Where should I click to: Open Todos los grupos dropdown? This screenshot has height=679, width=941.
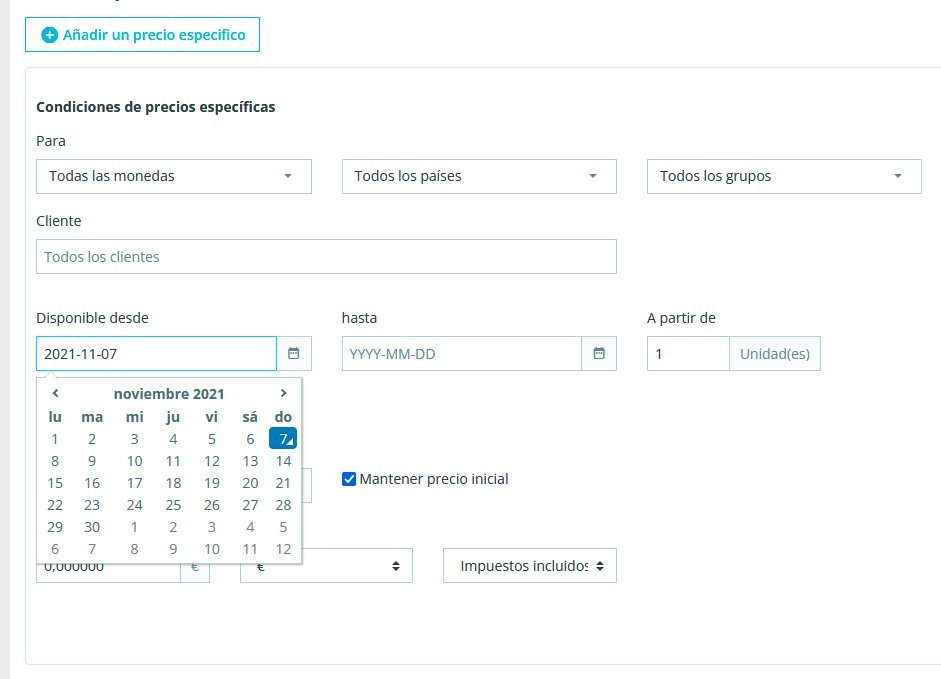coord(784,176)
